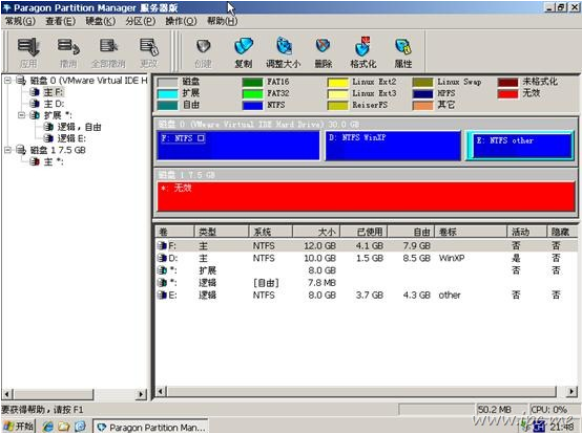
Task: Select 主 F: in the disk tree
Action: [x=54, y=92]
